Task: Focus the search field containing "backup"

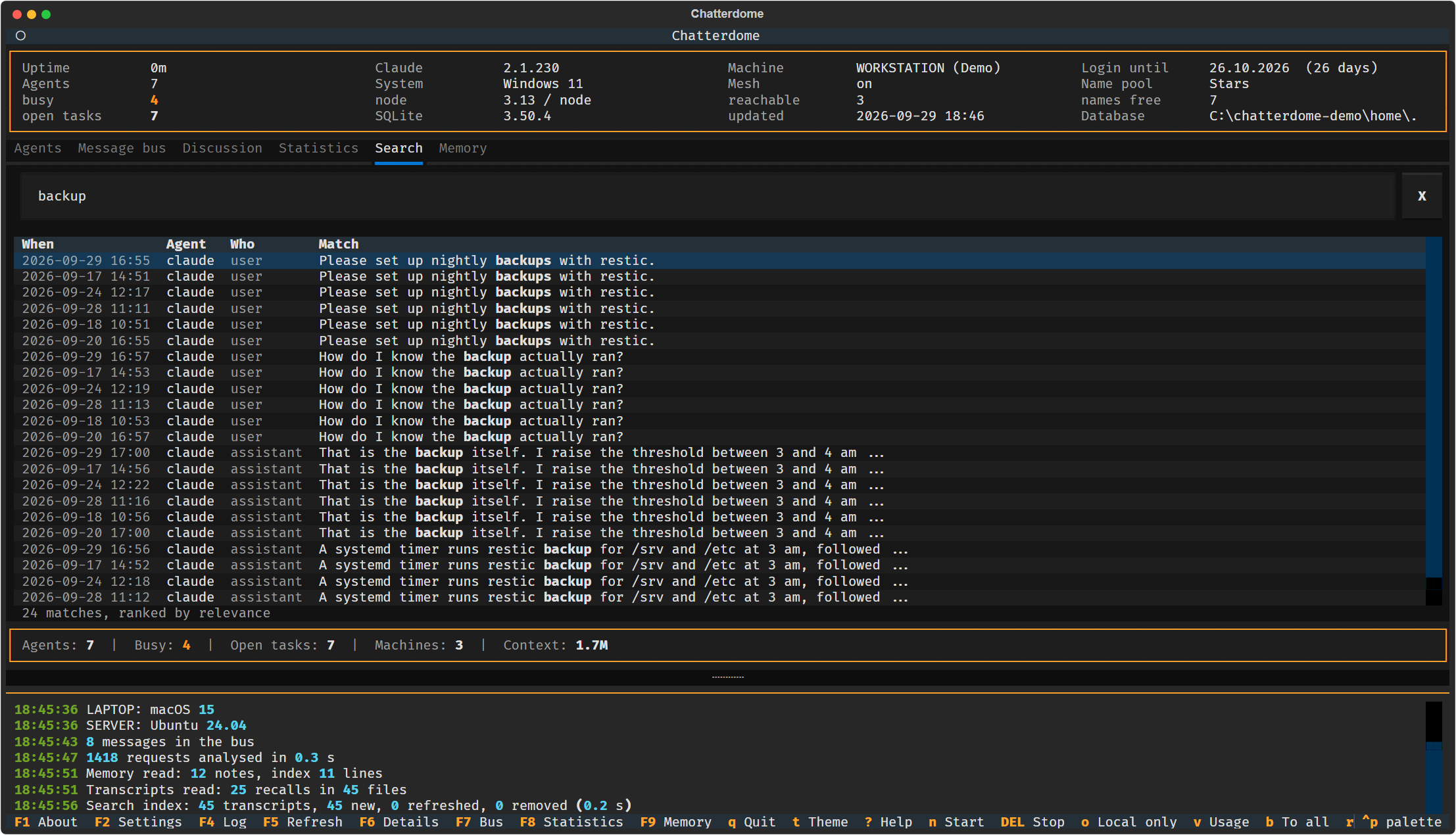Action: [x=707, y=196]
